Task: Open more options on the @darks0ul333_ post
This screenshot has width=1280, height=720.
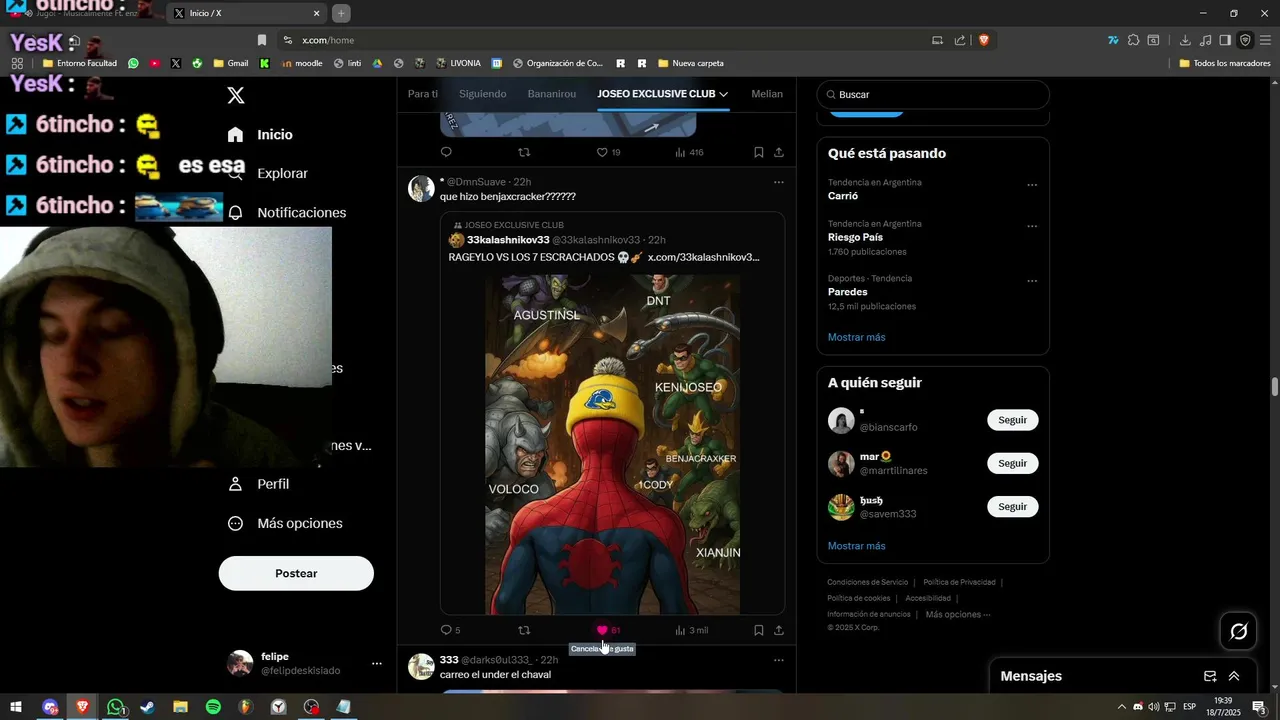Action: 779,660
